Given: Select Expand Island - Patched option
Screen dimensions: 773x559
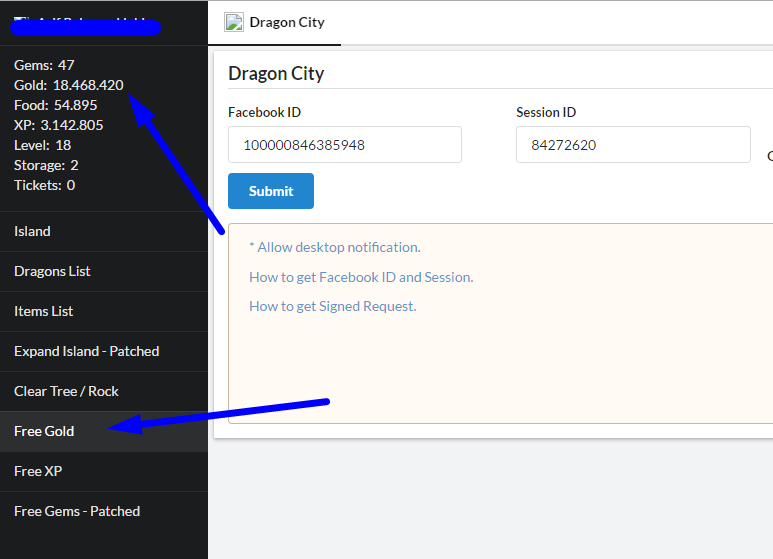Looking at the screenshot, I should pyautogui.click(x=104, y=351).
